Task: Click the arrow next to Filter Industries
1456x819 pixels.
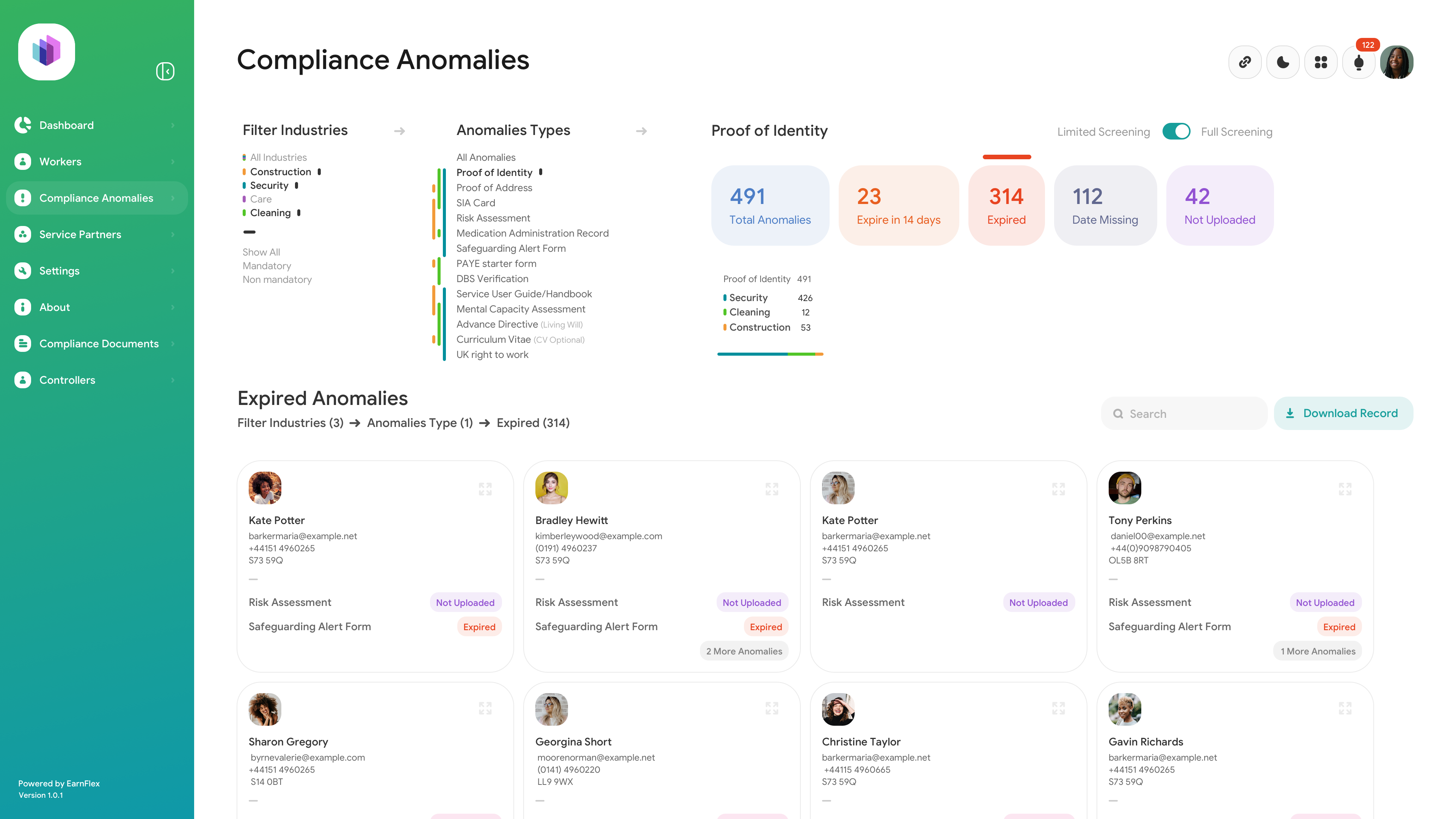Action: (400, 131)
